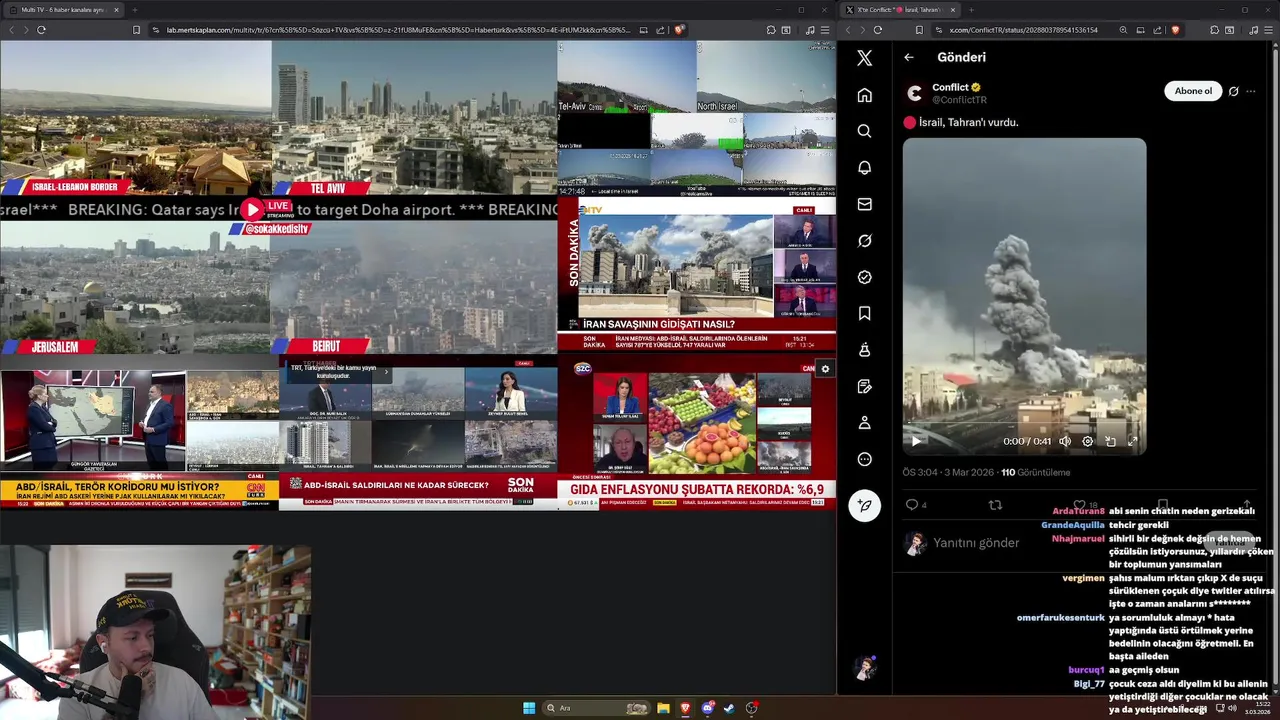Screen dimensions: 1280x720
Task: Open the zoom magnifier icon in the X address bar
Action: [x=1123, y=30]
